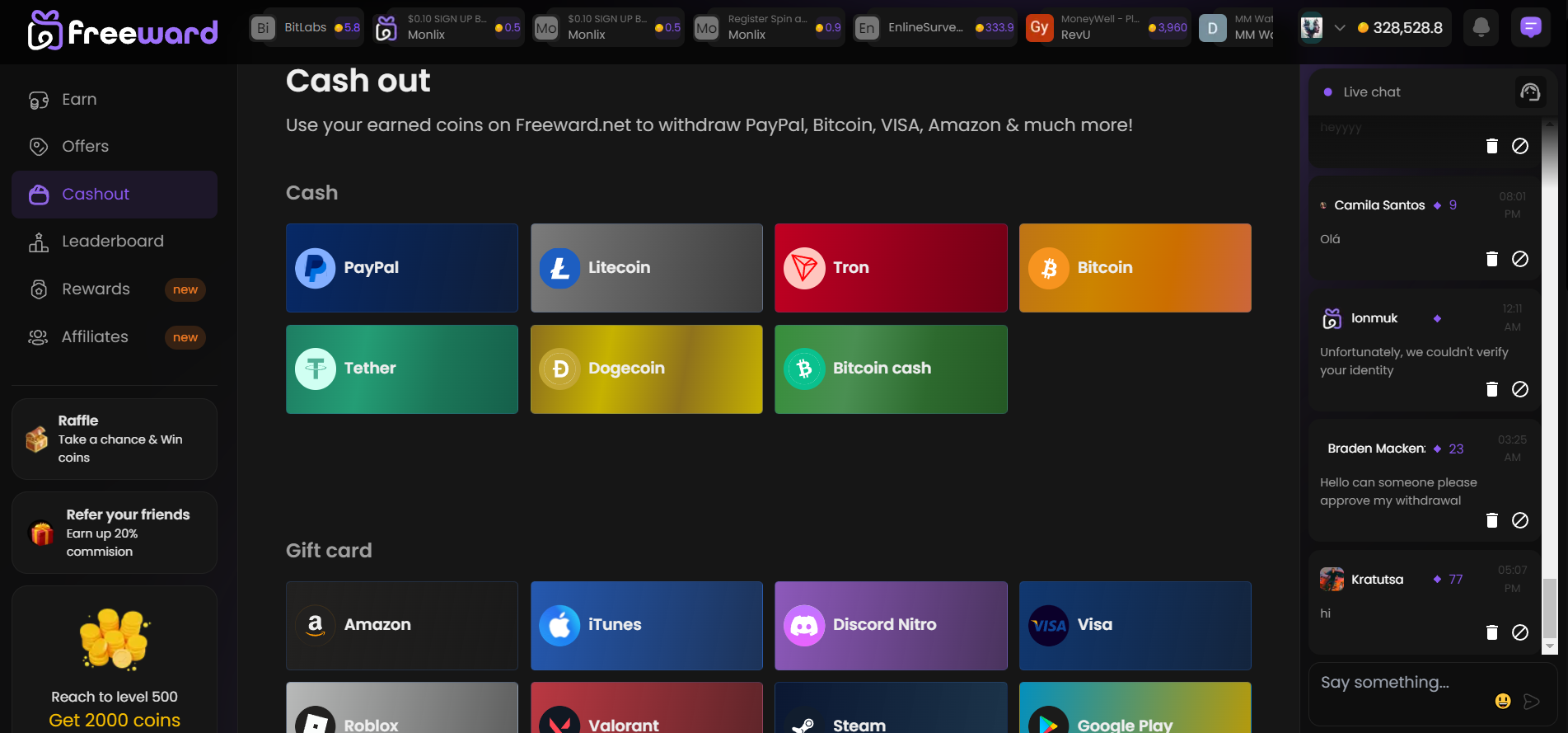The height and width of the screenshot is (733, 1568).
Task: Open the emoji picker in chat
Action: [x=1503, y=701]
